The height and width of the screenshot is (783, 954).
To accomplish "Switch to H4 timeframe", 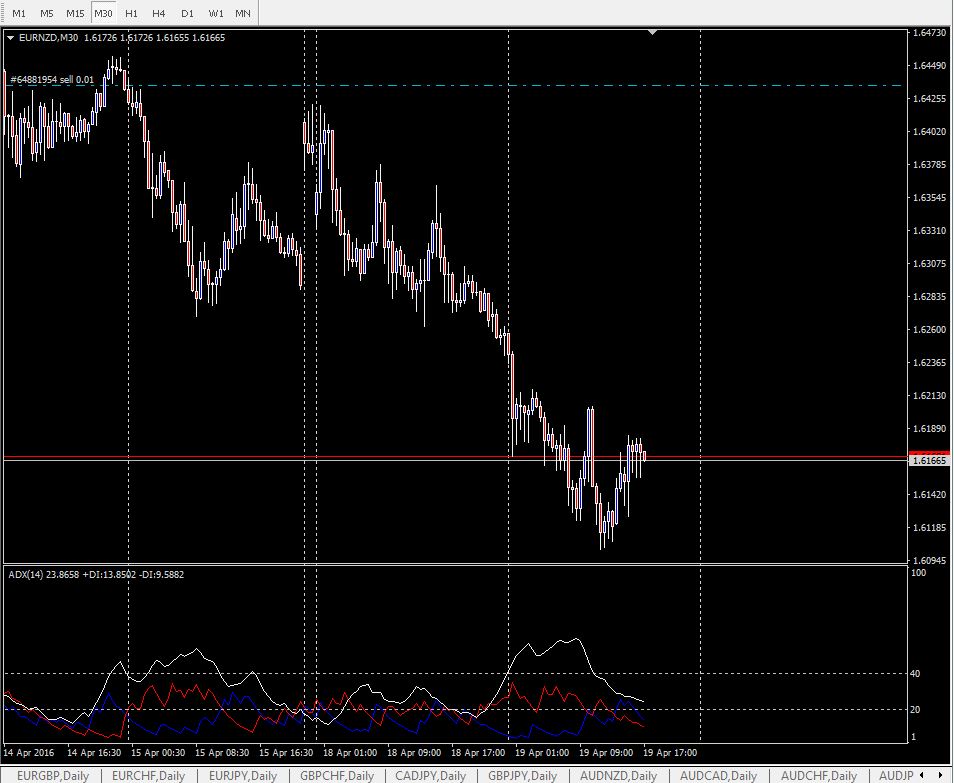I will coord(159,14).
